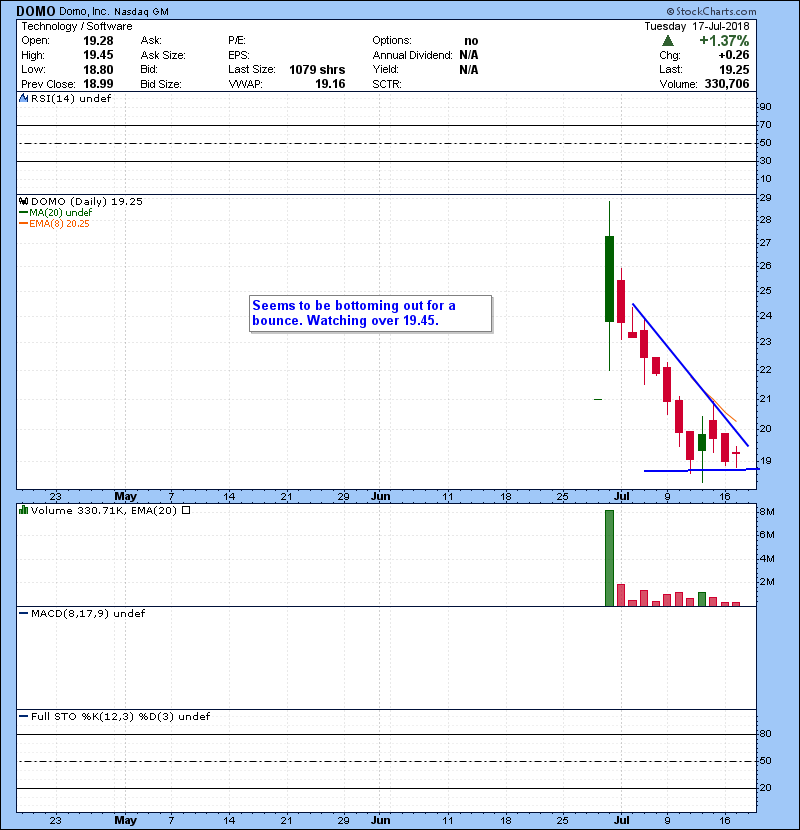This screenshot has height=830, width=800.
Task: Click the 80 level on Full STO axis
Action: (x=765, y=734)
